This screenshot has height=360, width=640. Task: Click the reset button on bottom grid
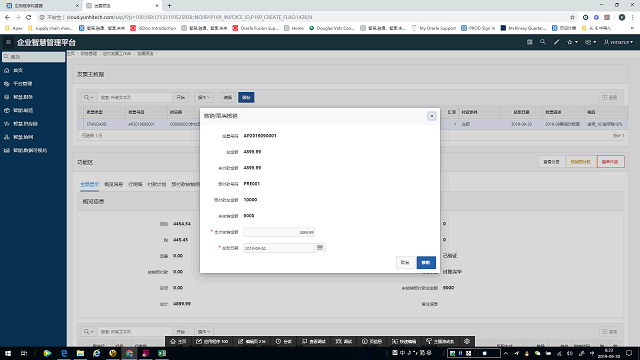point(610,332)
